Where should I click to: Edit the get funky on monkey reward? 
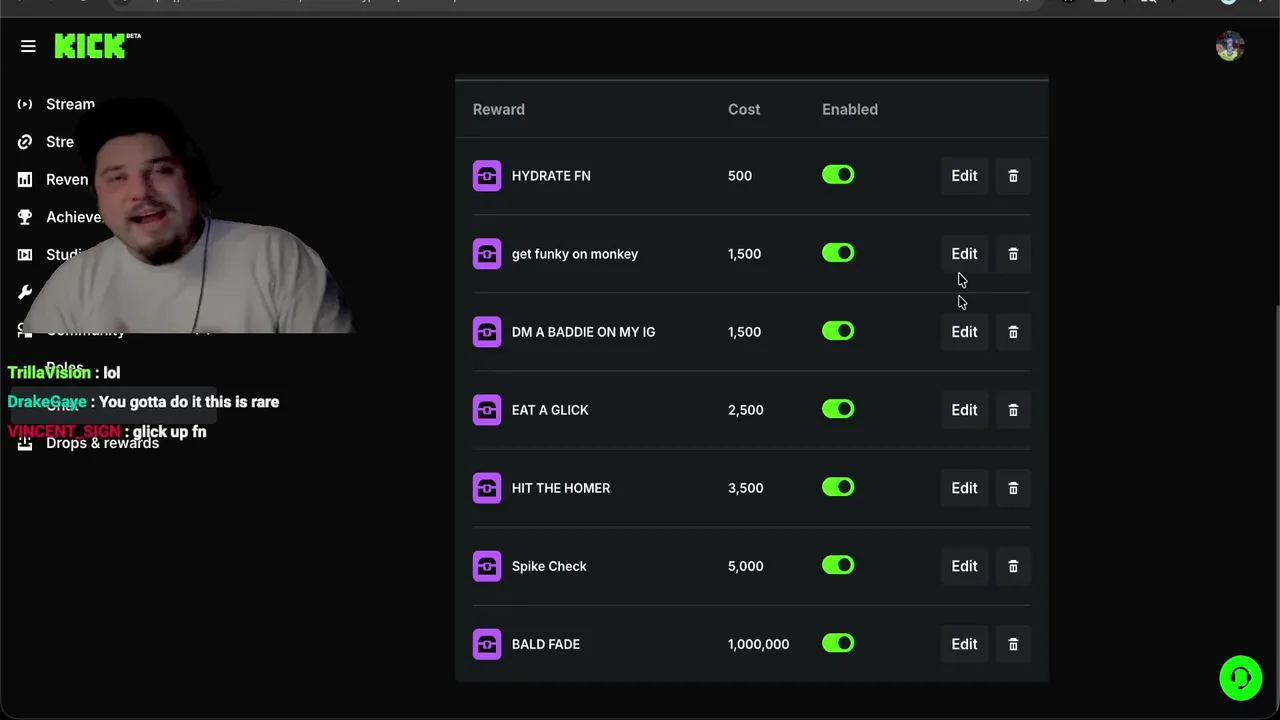964,254
